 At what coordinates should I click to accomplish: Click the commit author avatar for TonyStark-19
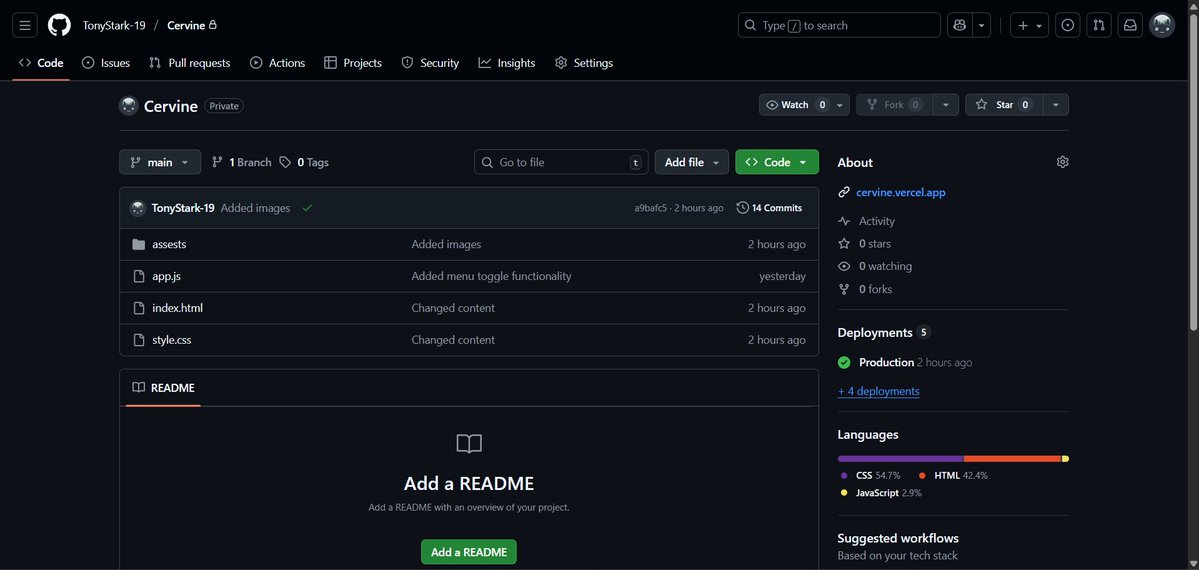click(138, 208)
